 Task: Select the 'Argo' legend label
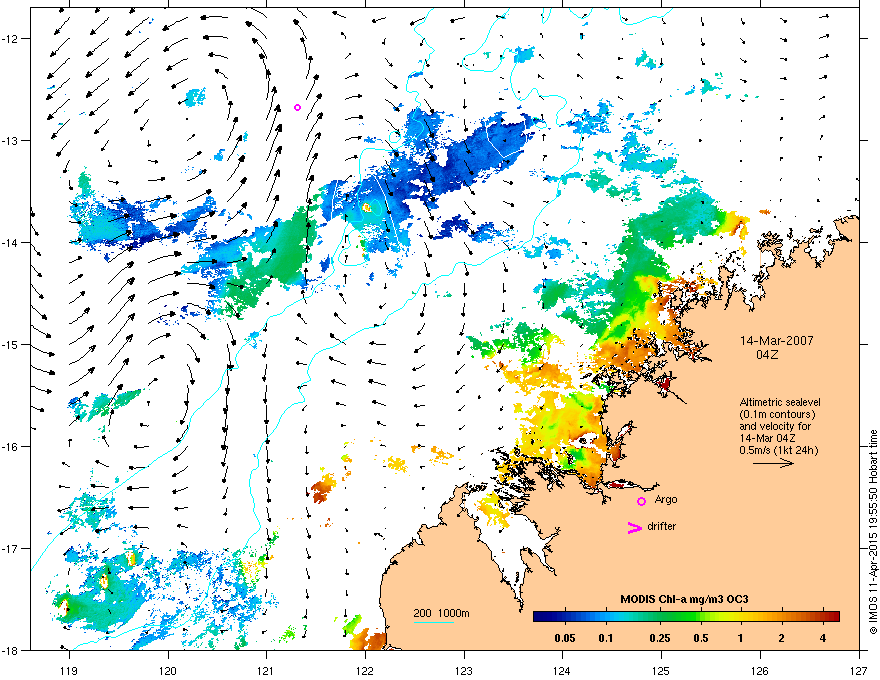[666, 499]
